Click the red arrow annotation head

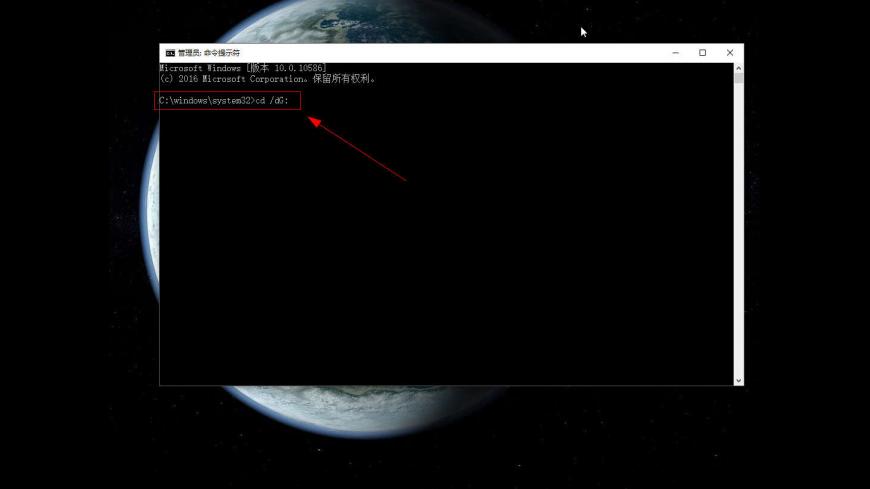313,120
